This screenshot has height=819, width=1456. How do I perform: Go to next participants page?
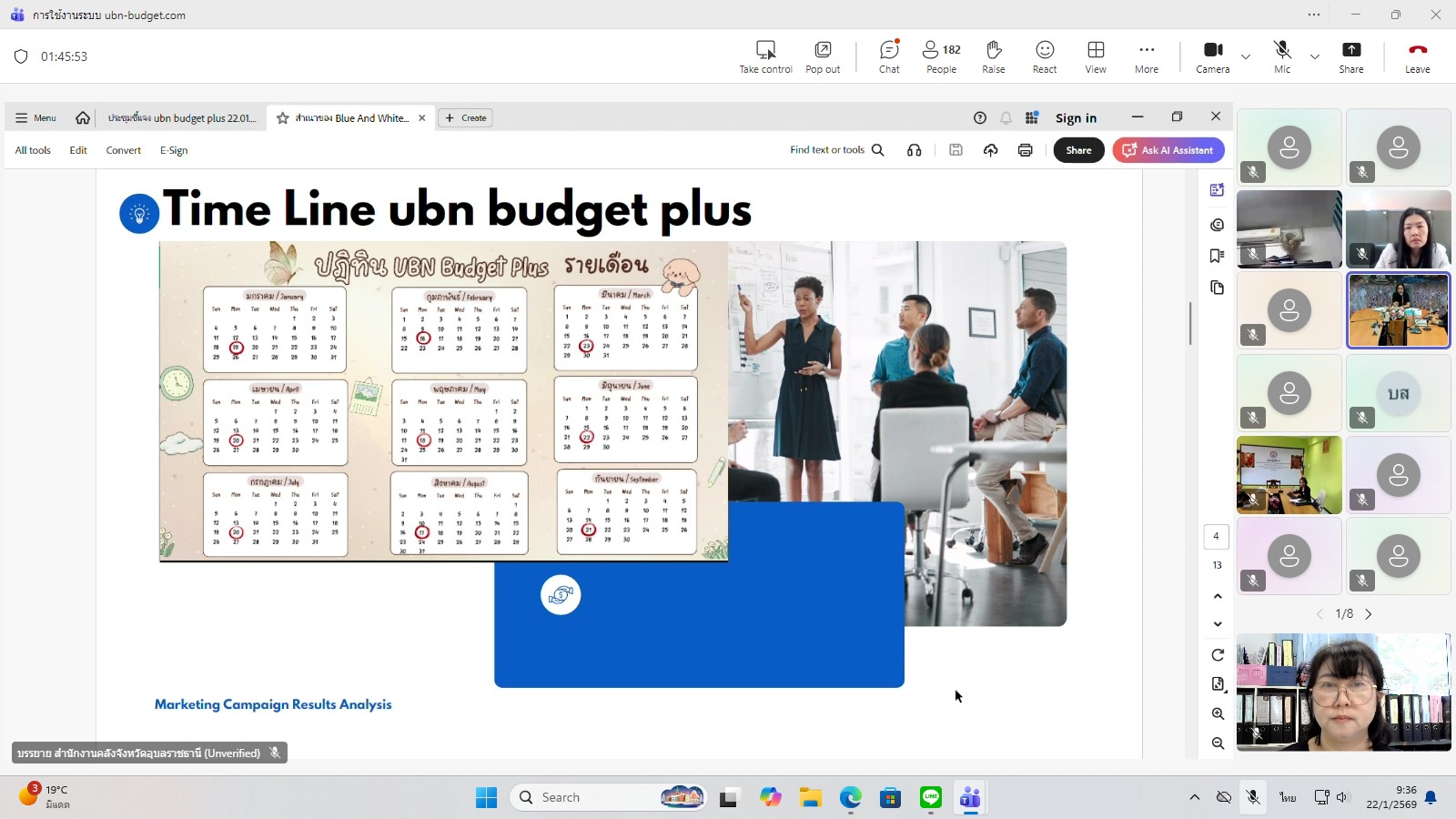(1368, 614)
